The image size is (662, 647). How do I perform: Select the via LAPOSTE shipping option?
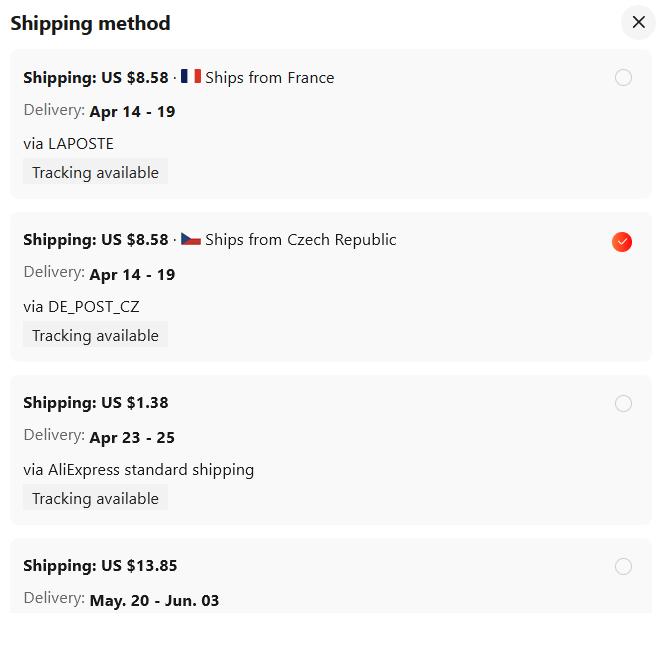(331, 124)
